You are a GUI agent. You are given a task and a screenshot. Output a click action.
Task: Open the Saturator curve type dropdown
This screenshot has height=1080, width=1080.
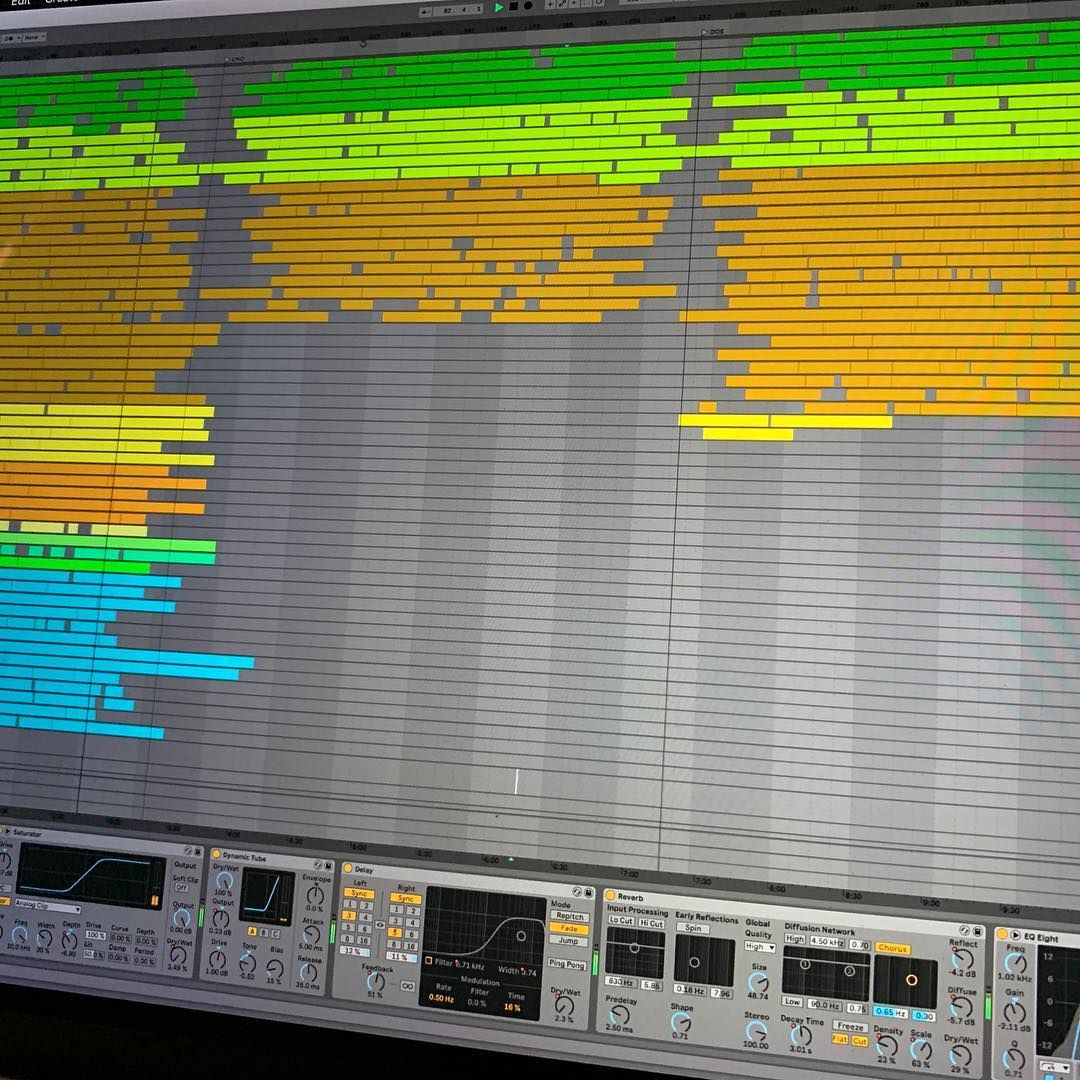point(47,905)
